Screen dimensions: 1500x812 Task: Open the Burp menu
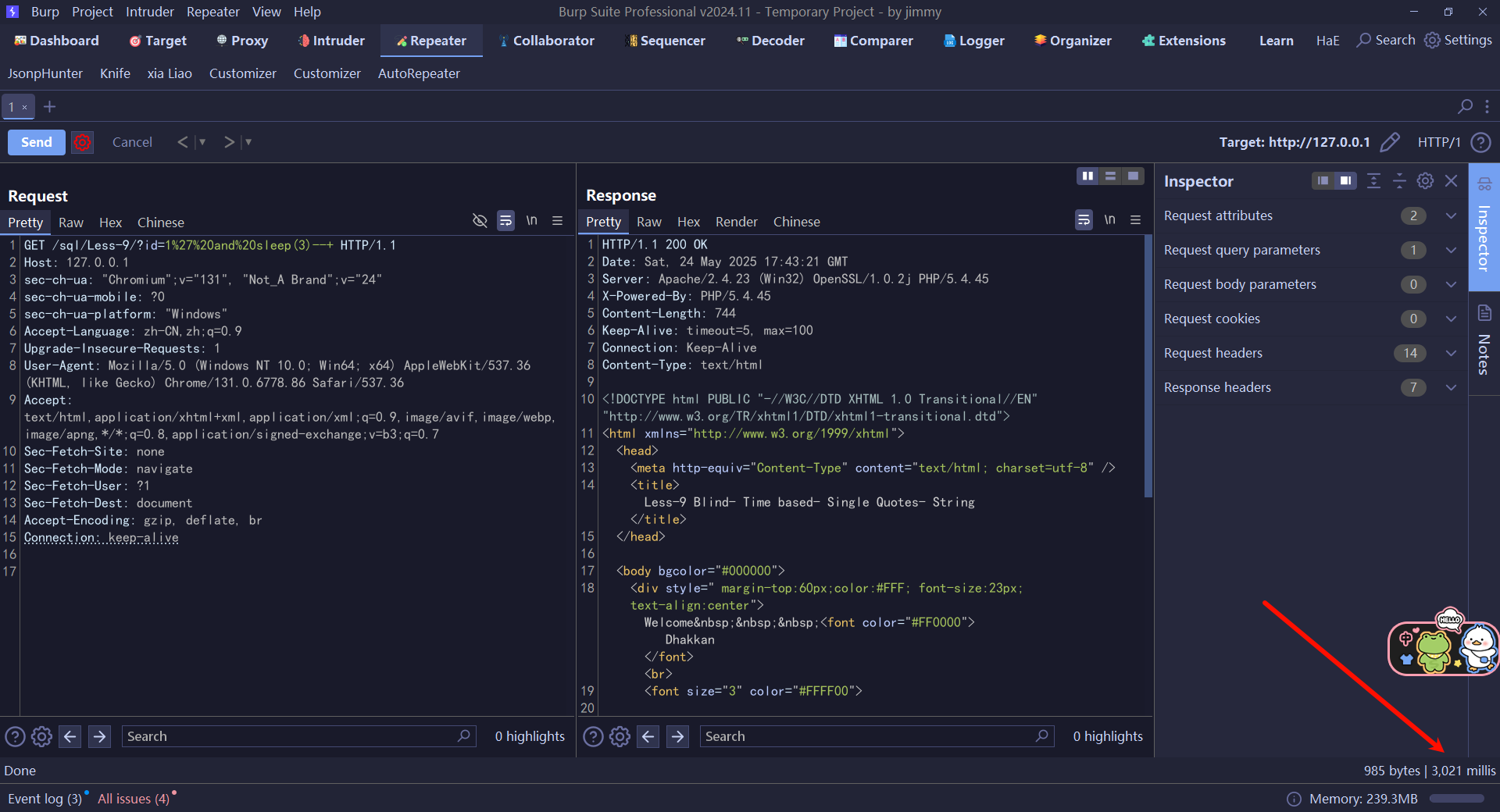coord(45,12)
